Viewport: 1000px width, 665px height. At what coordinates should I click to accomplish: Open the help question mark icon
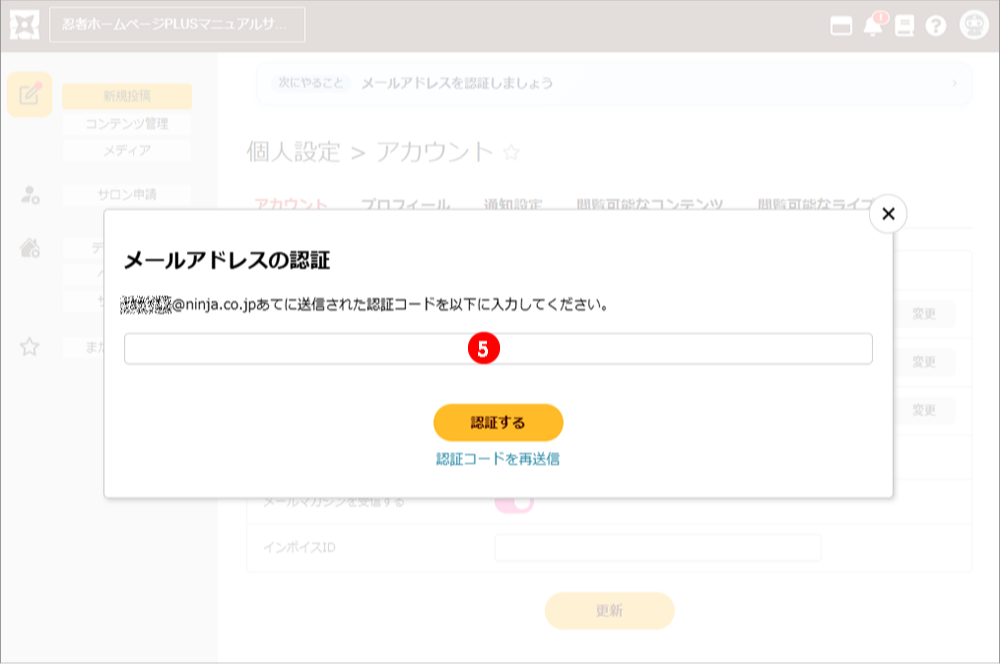click(x=936, y=26)
